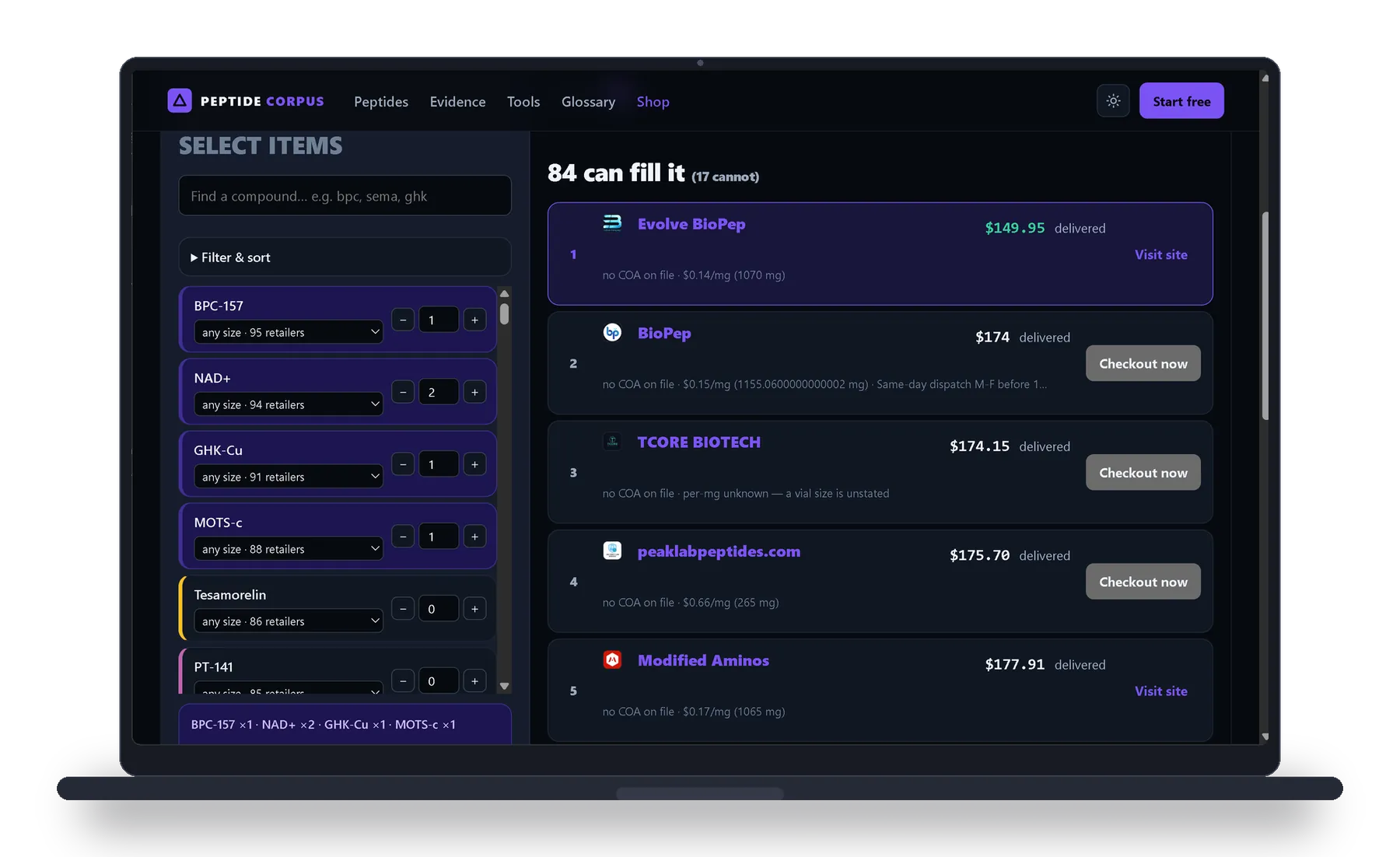Focus the Find a compound search field
The image size is (1400, 857).
click(x=345, y=195)
